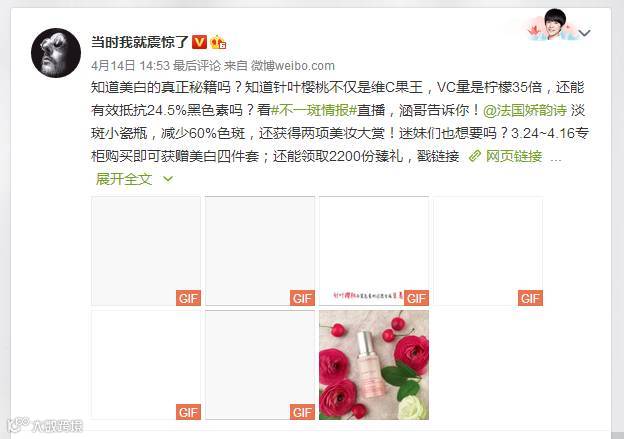Open the poster's profile avatar
The height and width of the screenshot is (439, 624).
pyautogui.click(x=56, y=53)
